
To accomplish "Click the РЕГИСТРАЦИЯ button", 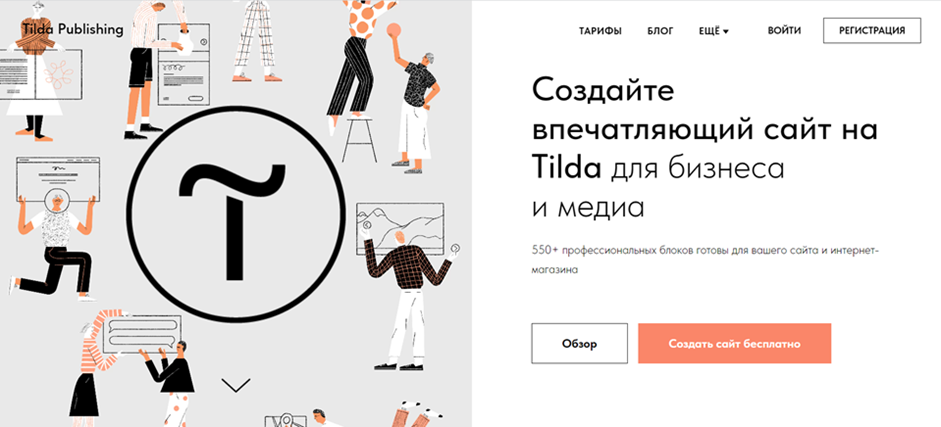I will (872, 31).
